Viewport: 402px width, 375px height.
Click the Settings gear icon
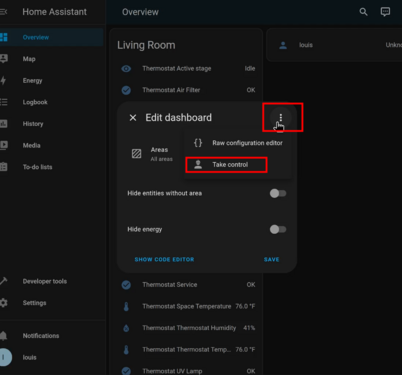[x=4, y=303]
